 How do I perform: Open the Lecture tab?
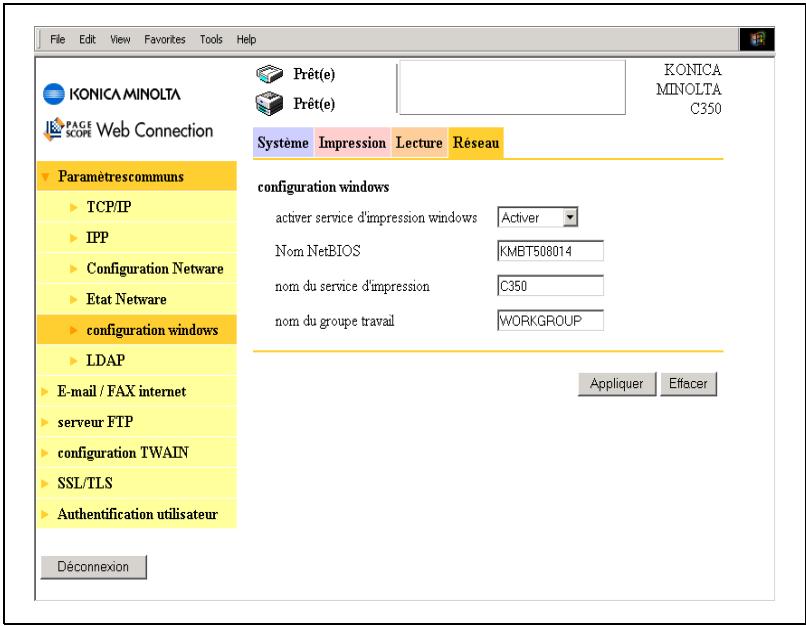pos(419,143)
